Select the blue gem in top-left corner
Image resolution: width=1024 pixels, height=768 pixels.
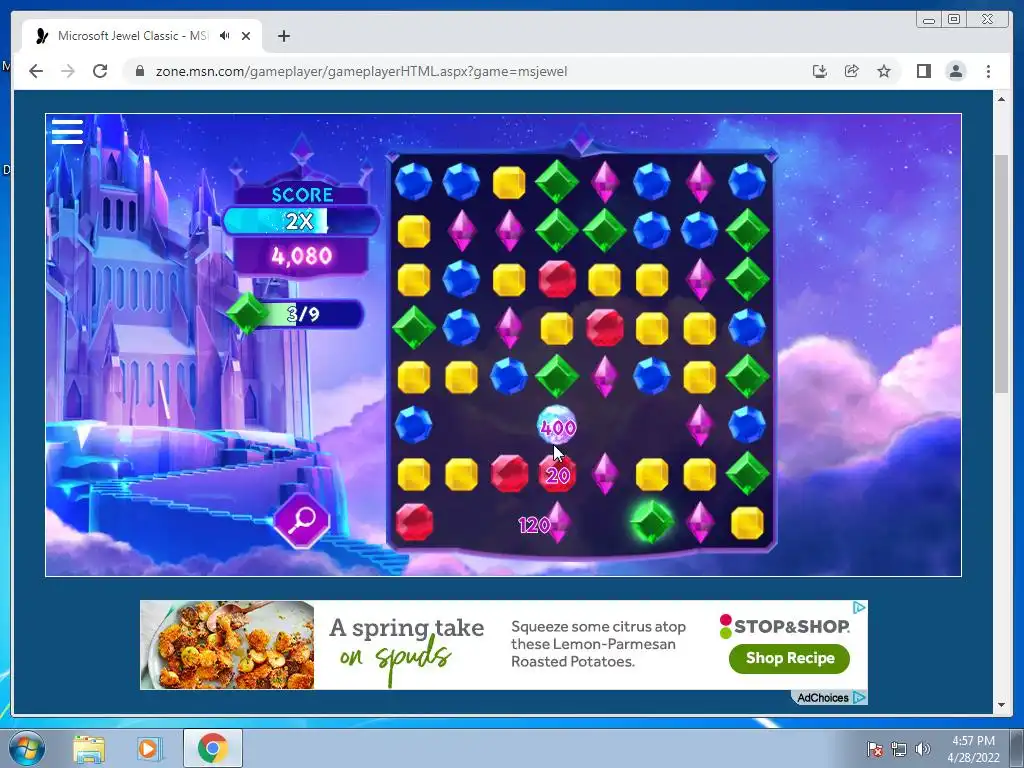(x=413, y=181)
